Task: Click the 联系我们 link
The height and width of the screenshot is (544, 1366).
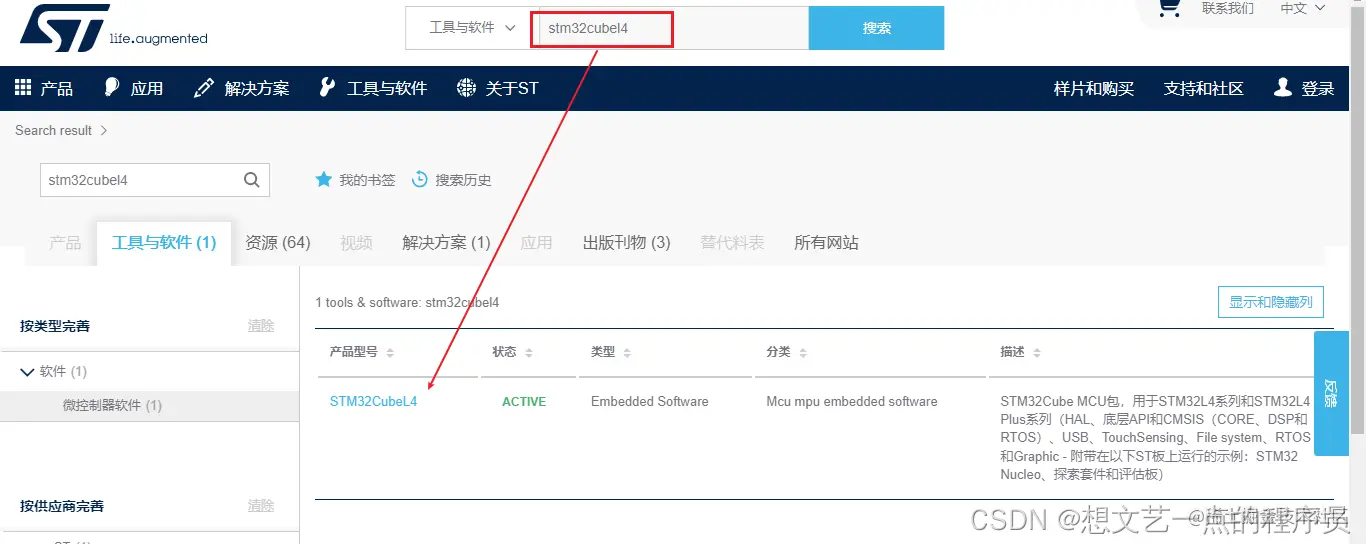Action: point(1228,8)
